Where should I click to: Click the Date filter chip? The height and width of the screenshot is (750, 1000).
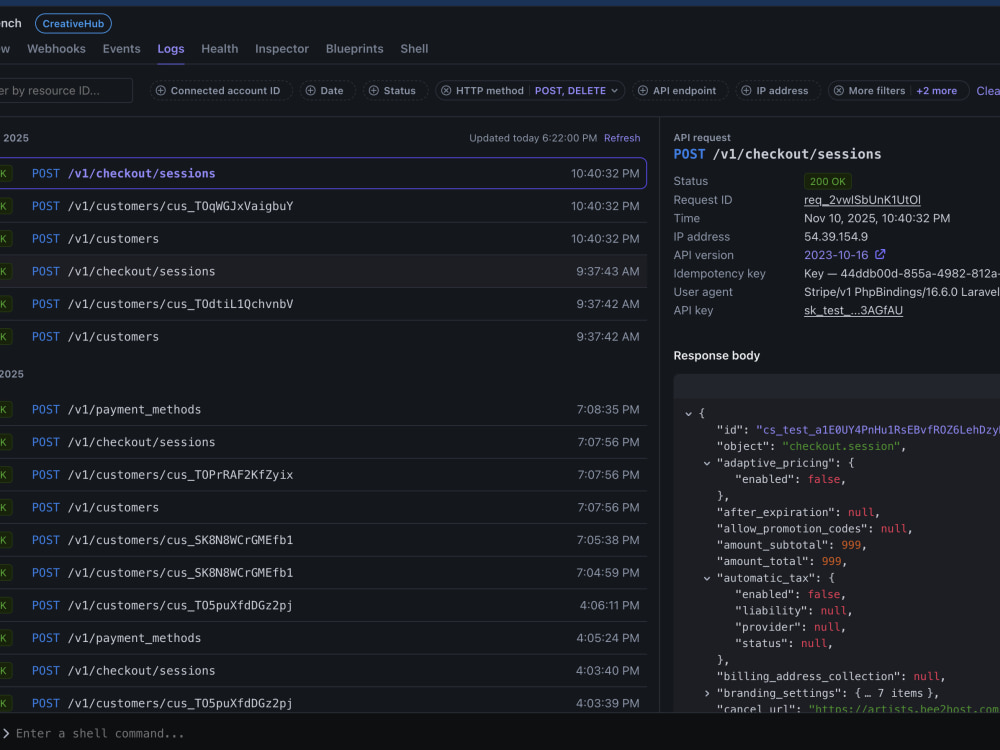(325, 91)
